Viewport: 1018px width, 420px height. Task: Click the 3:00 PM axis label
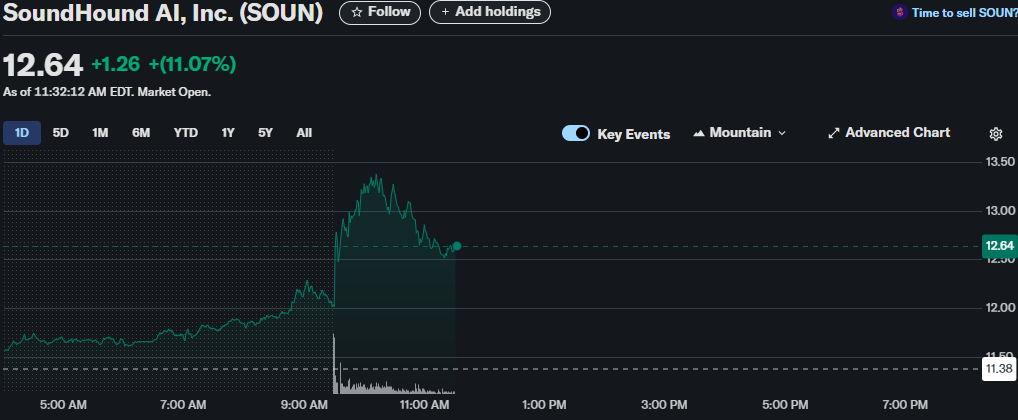(664, 406)
